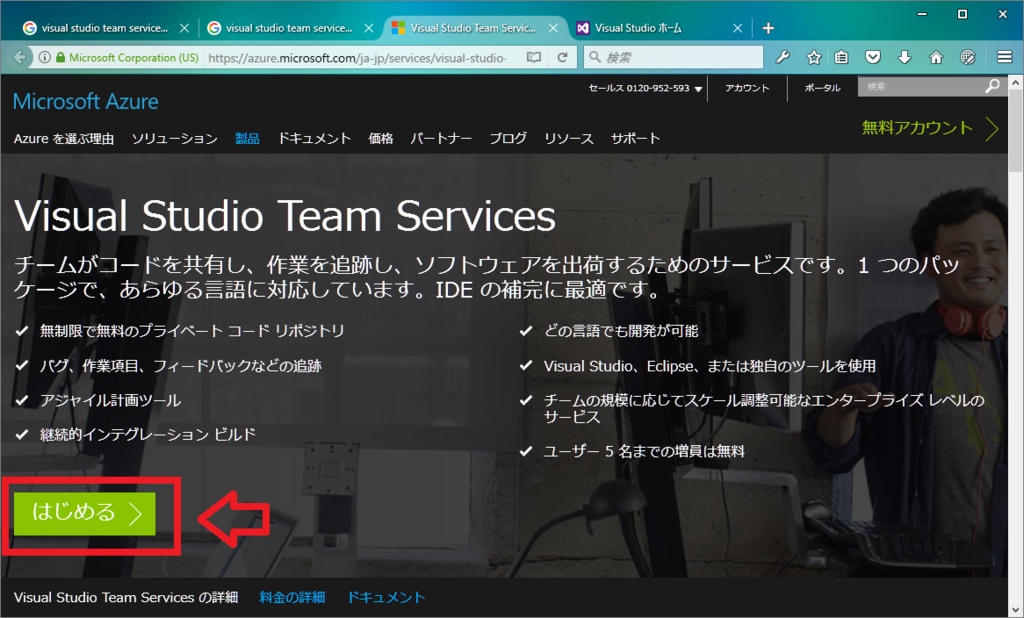Close the Visual Studio Team Services tab
This screenshot has width=1024, height=618.
pyautogui.click(x=553, y=28)
